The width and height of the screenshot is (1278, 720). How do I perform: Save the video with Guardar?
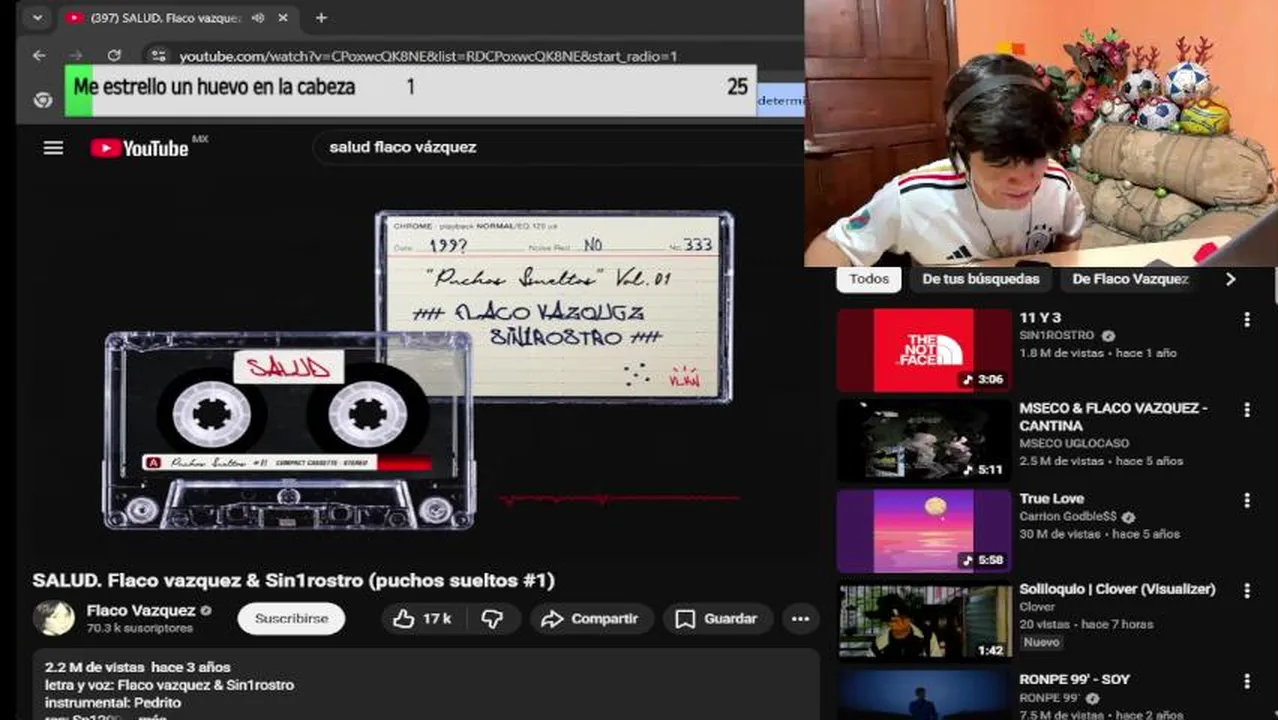click(x=717, y=619)
